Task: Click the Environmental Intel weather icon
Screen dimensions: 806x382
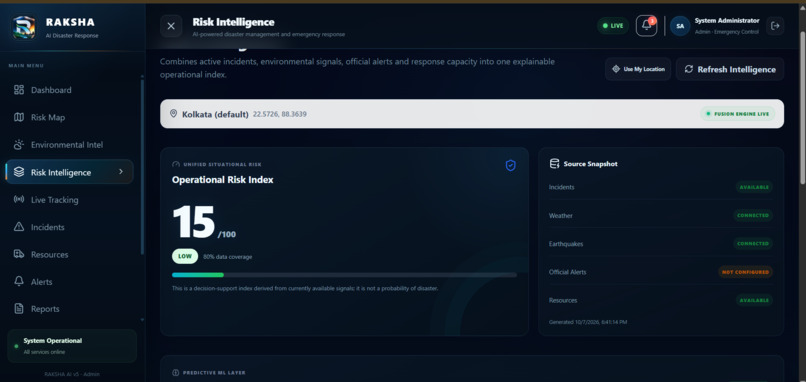Action: click(19, 144)
